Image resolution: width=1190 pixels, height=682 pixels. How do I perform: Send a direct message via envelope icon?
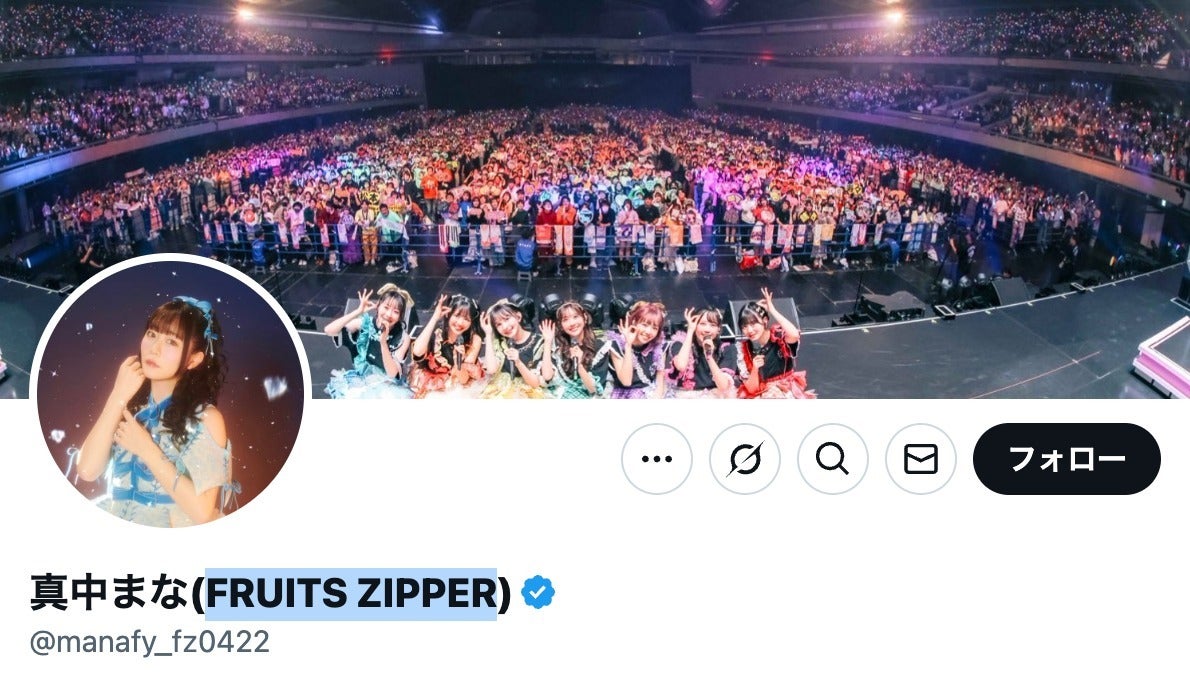click(921, 459)
